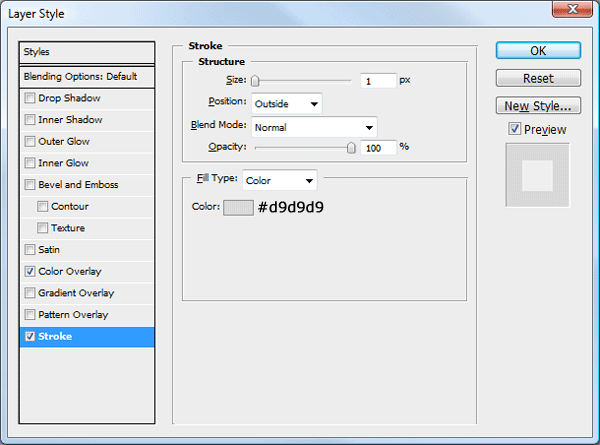Open Blending Options: Default

click(87, 77)
